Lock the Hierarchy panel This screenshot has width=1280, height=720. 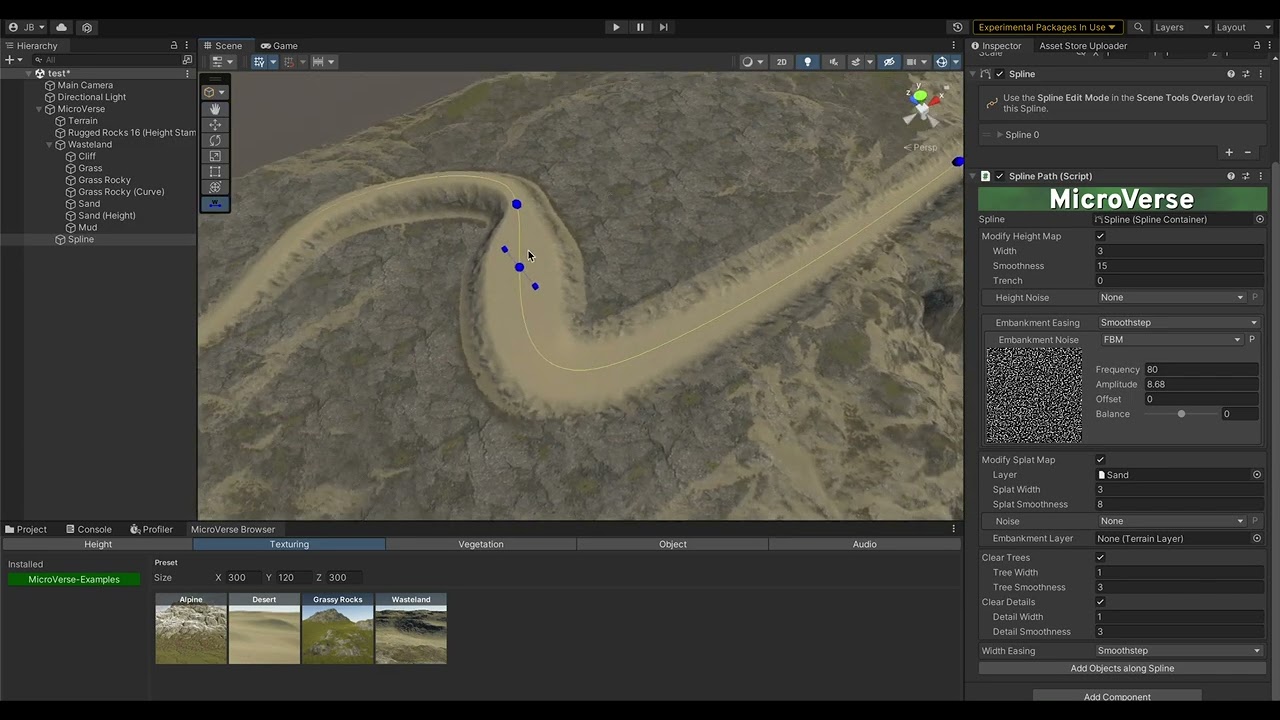click(174, 46)
